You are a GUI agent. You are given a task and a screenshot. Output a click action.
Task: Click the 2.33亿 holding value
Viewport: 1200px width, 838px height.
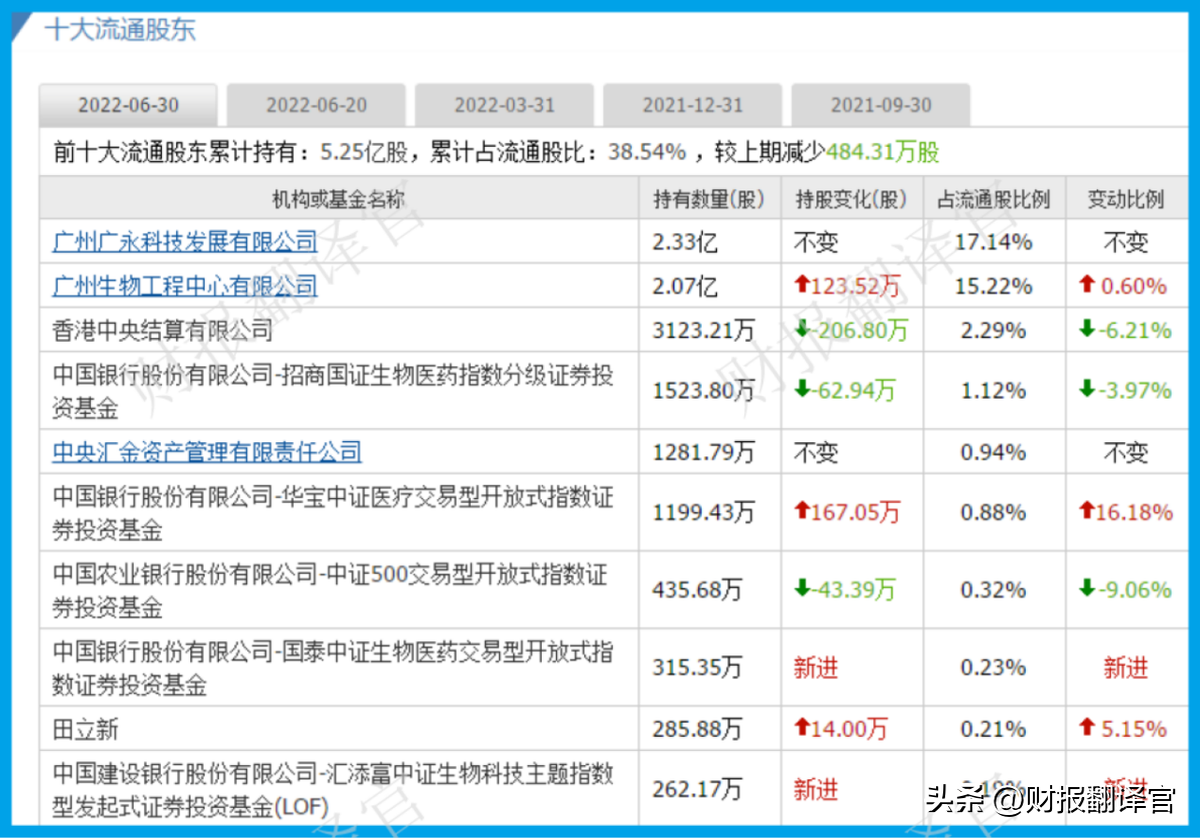coord(685,242)
